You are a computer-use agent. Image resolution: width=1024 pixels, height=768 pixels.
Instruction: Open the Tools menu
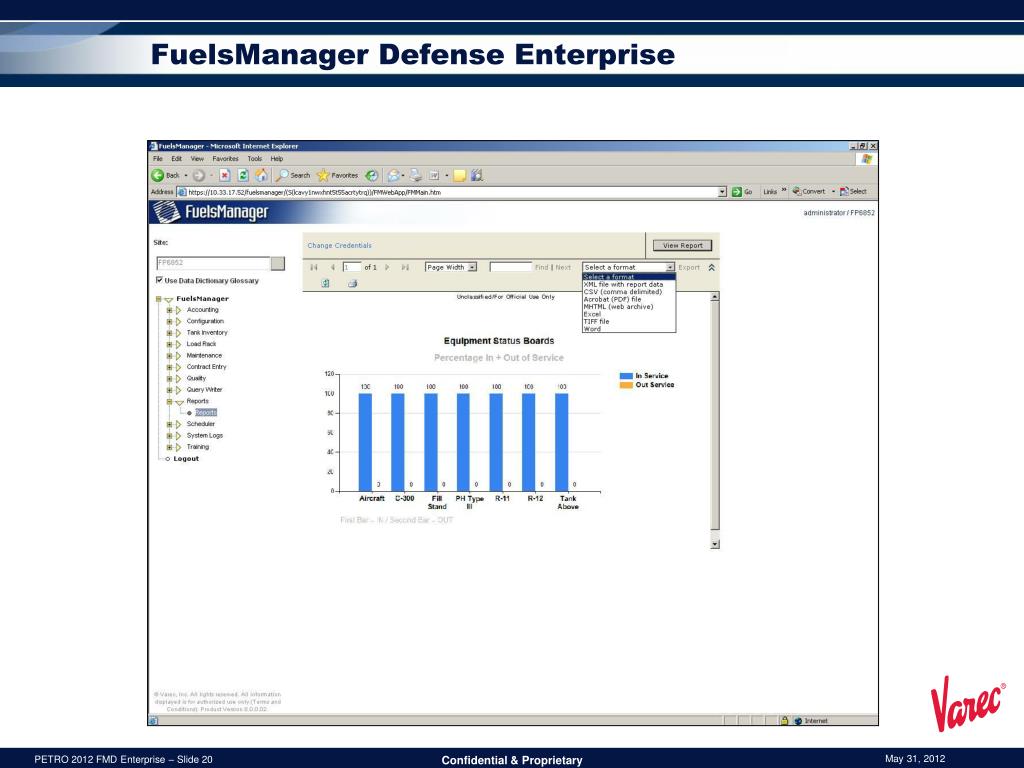(255, 159)
